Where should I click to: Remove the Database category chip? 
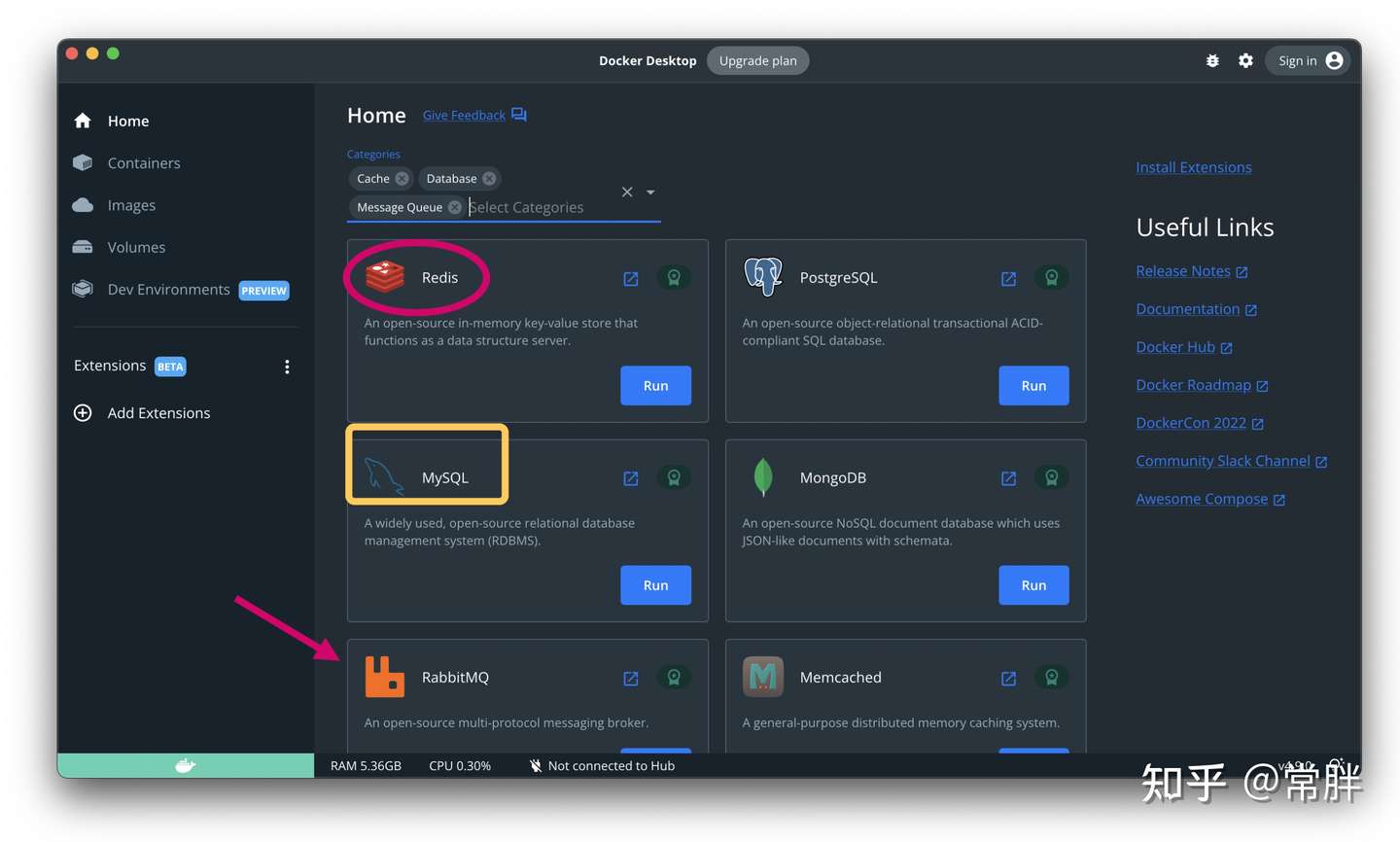(489, 179)
